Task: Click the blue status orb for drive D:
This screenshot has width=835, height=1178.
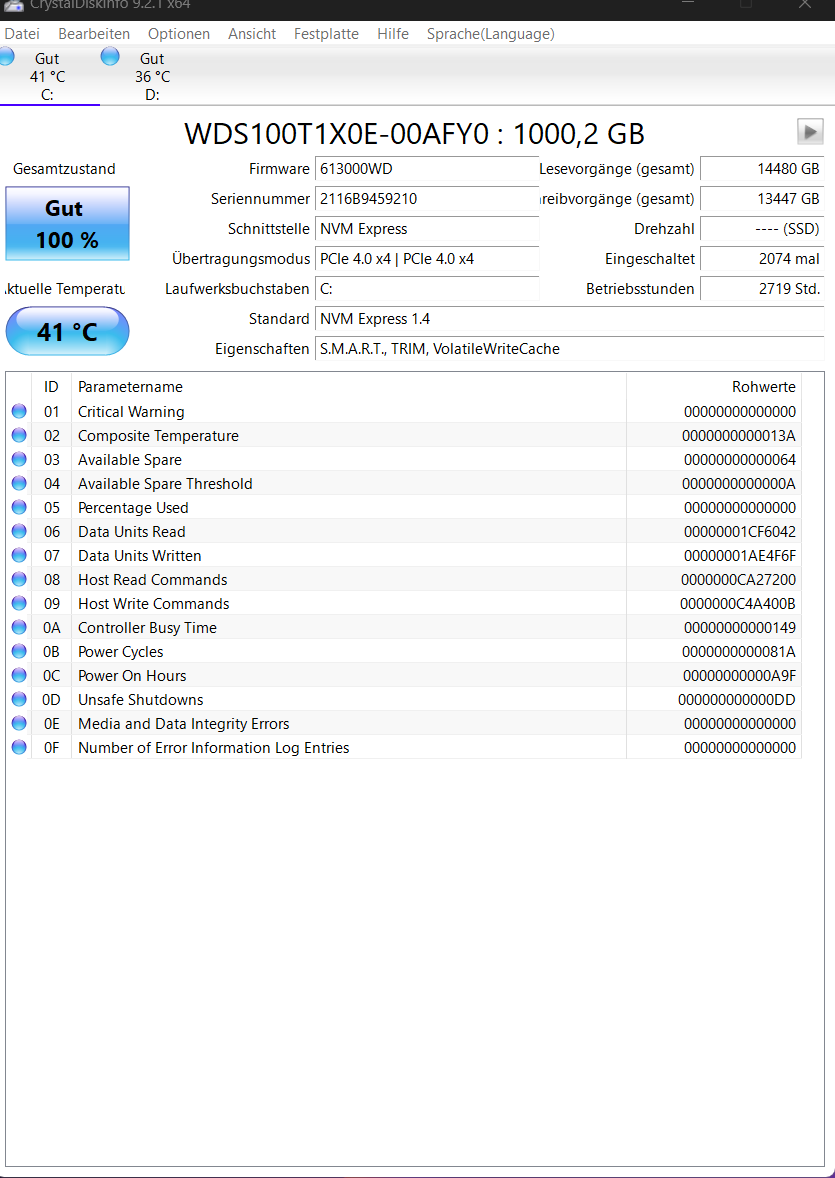Action: [x=110, y=56]
